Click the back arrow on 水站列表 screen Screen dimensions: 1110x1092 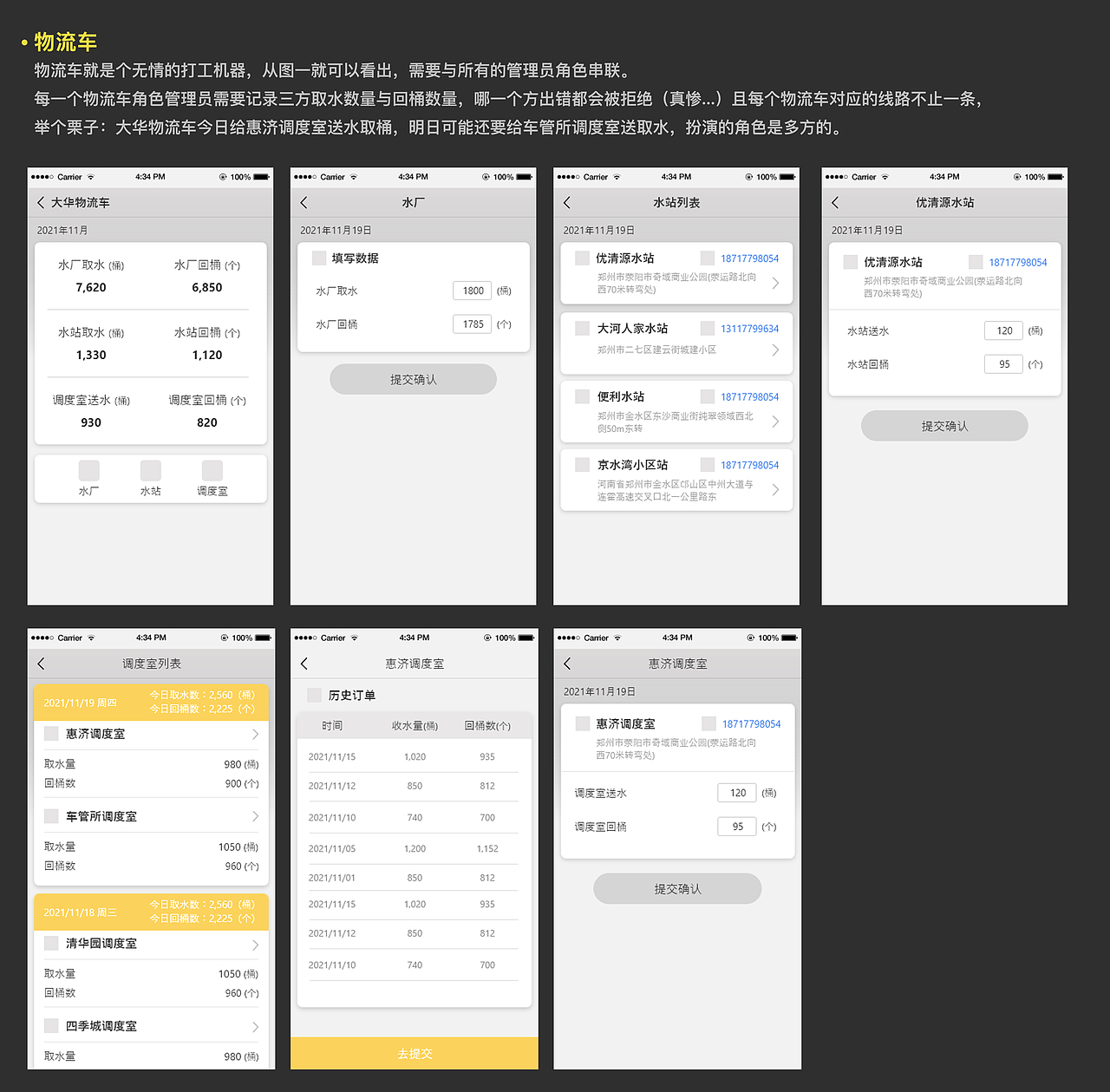[567, 201]
